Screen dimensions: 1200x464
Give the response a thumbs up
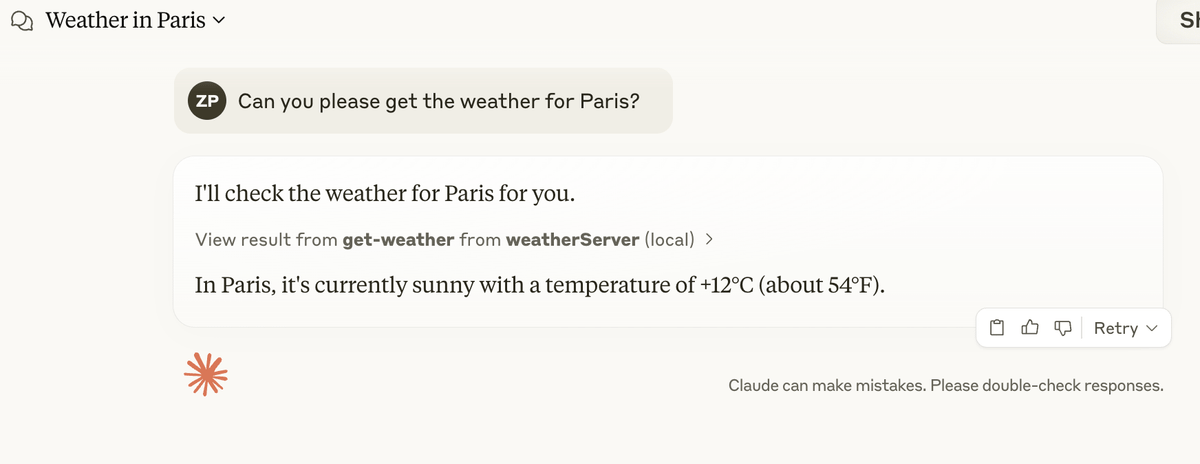[1030, 328]
